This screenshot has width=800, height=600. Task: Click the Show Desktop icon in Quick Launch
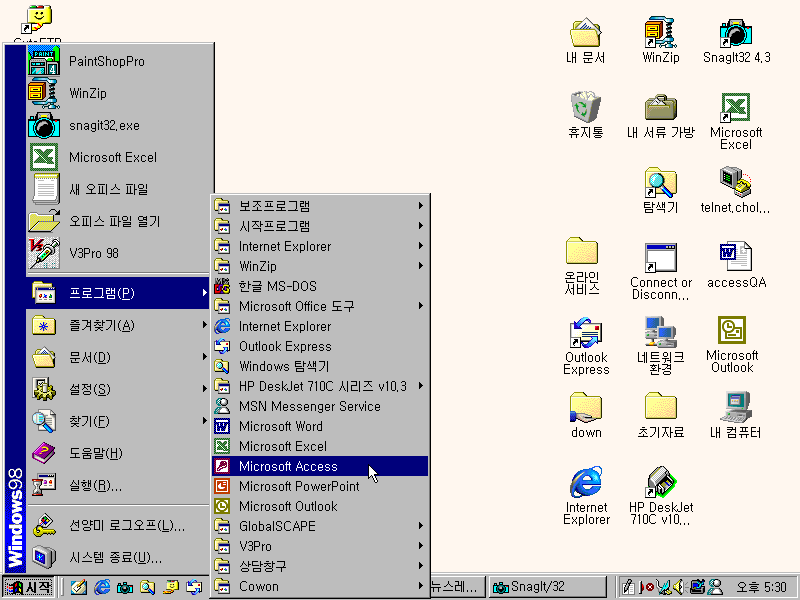click(x=79, y=587)
